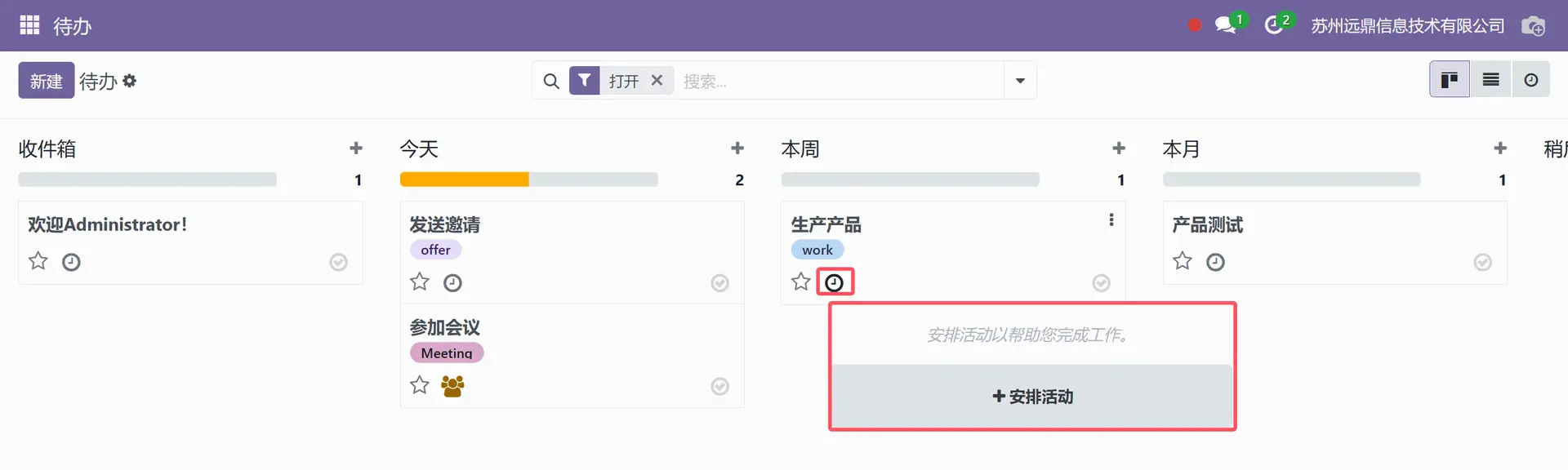Expand the search options dropdown arrow

point(1020,81)
